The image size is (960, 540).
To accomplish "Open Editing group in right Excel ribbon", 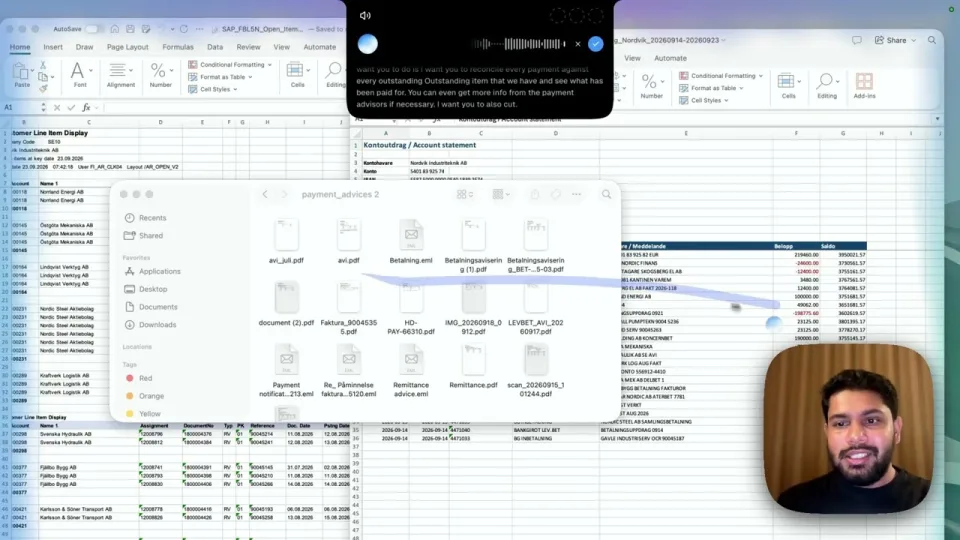I will [x=827, y=86].
